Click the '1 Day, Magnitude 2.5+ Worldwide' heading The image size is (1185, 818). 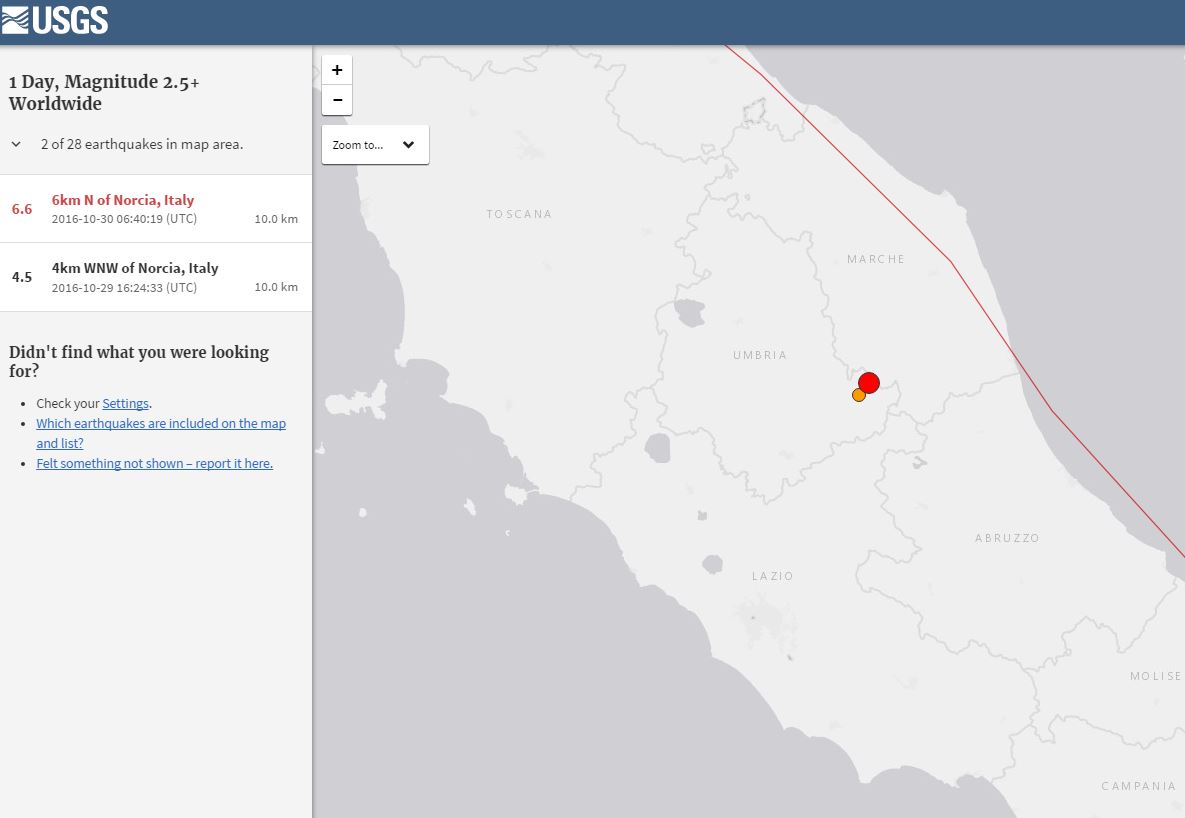104,93
